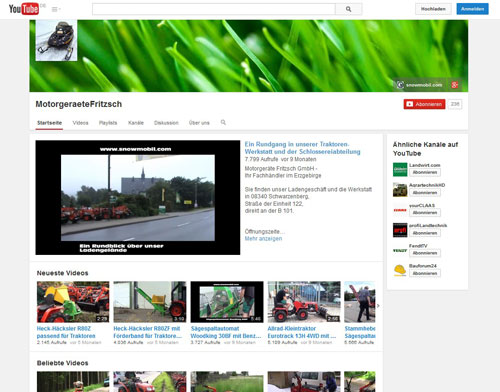The height and width of the screenshot is (392, 500).
Task: Open the Landwirt.com channel icon
Action: click(x=400, y=169)
